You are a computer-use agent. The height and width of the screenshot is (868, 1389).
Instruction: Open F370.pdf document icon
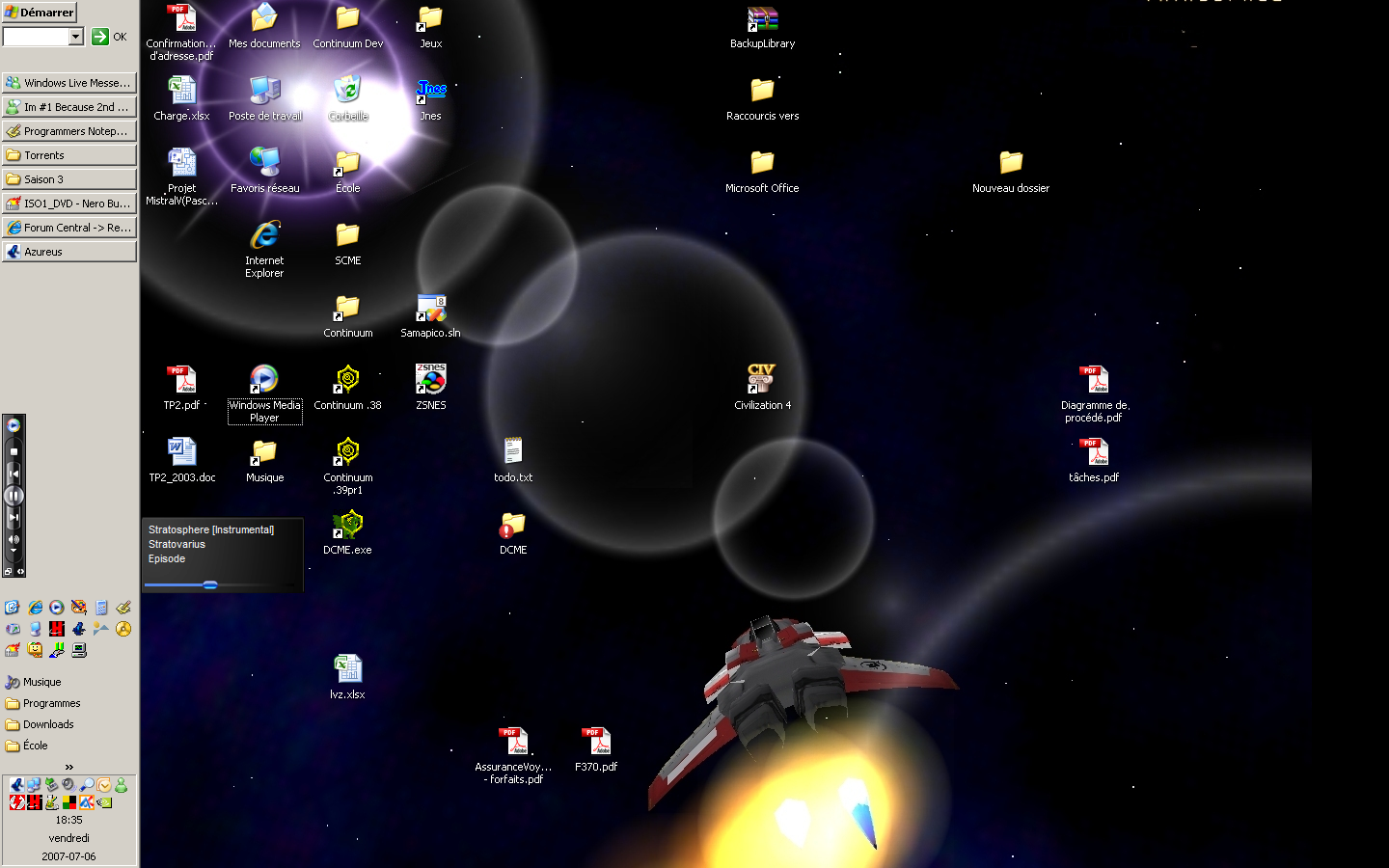[596, 749]
